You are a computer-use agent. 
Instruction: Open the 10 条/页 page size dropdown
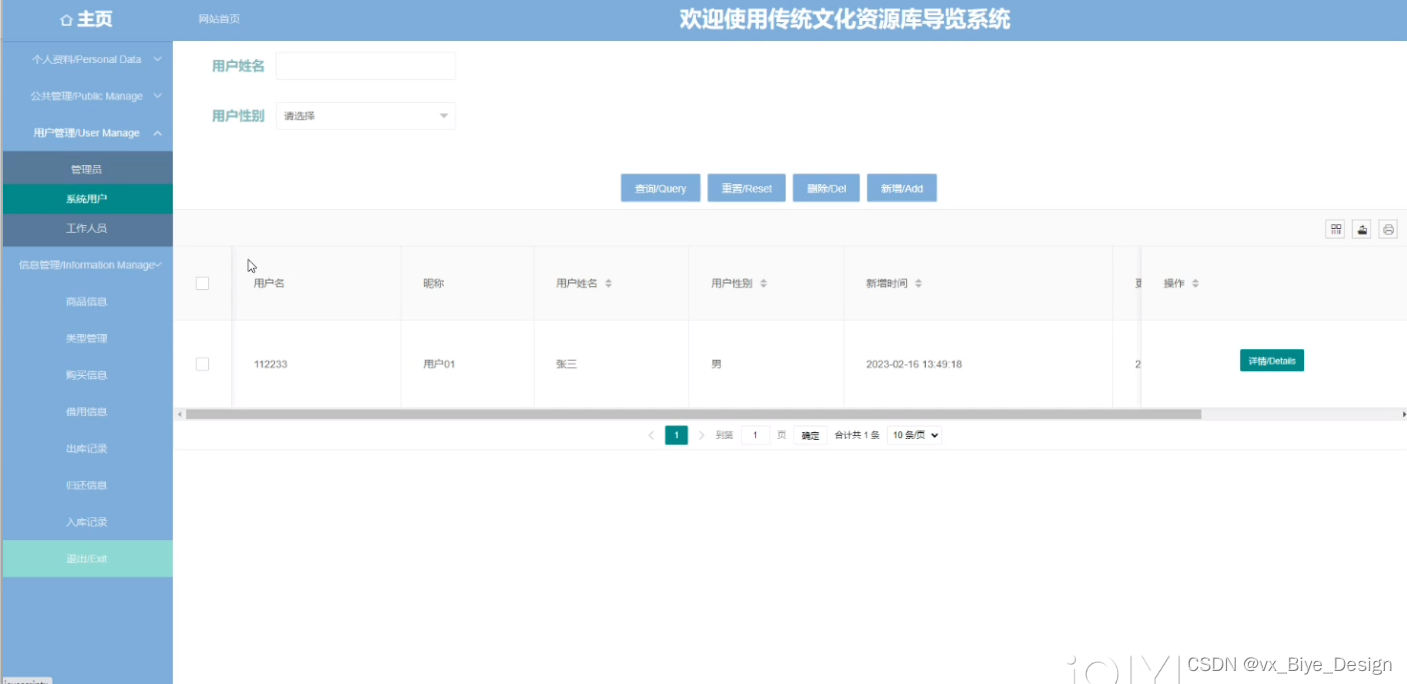914,435
